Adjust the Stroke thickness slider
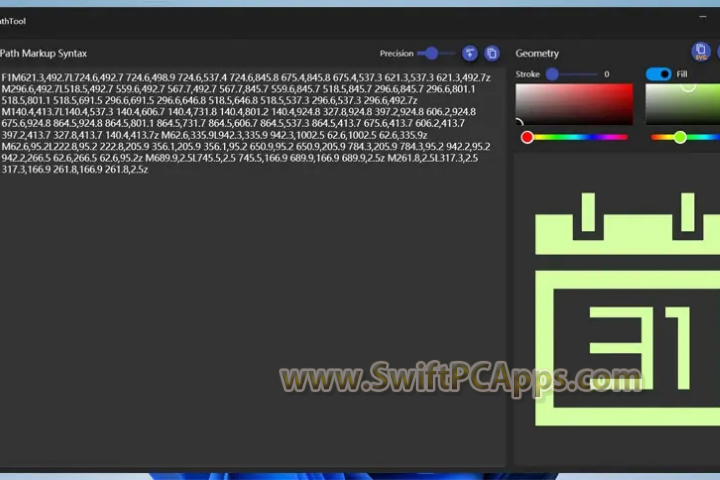Image resolution: width=720 pixels, height=480 pixels. coord(572,74)
